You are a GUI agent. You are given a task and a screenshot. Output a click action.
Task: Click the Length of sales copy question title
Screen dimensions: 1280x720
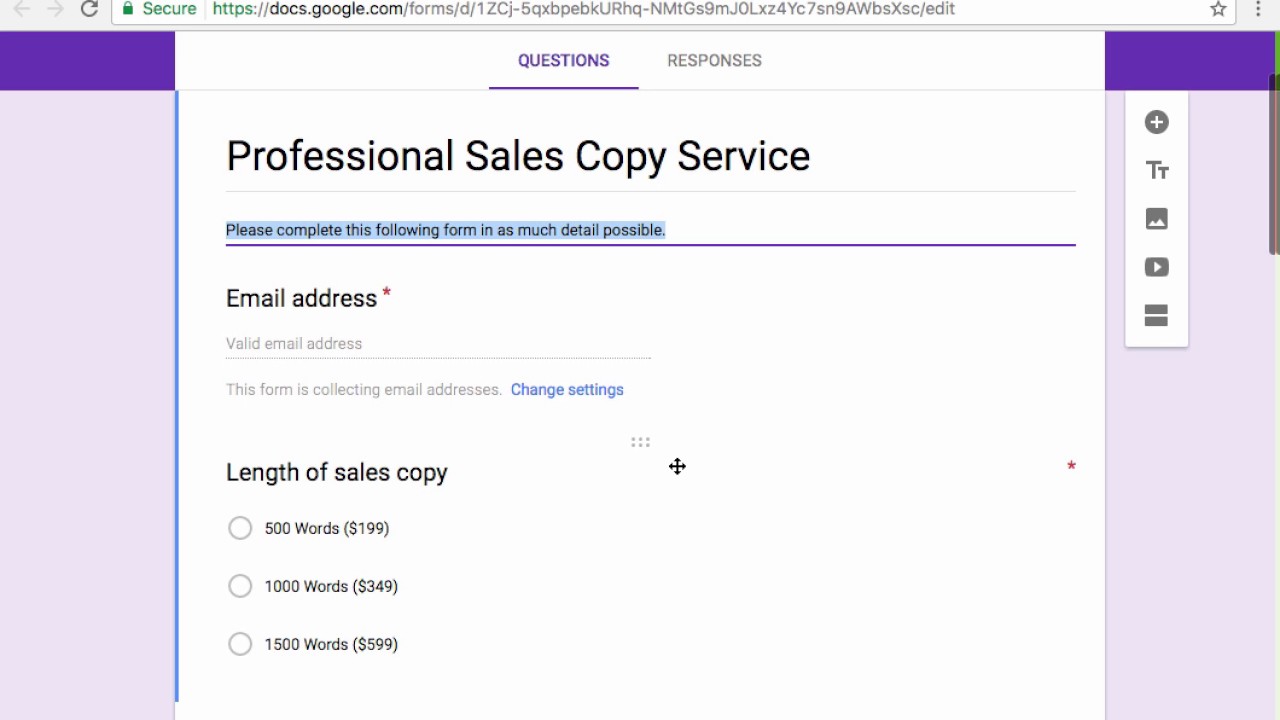(x=337, y=472)
